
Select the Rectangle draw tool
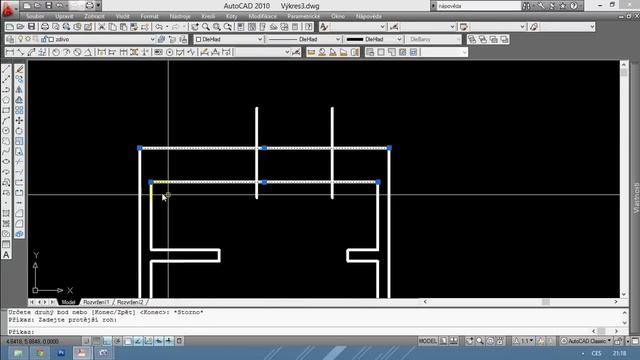(x=6, y=110)
